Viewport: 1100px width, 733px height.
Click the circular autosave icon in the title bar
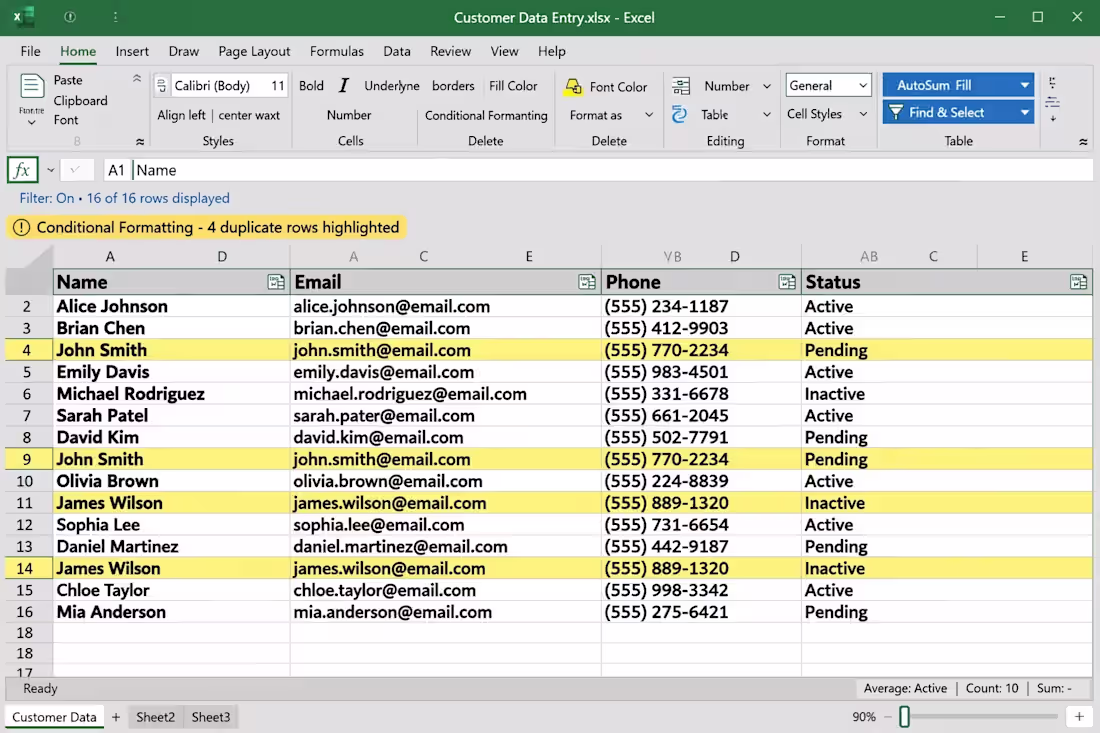(69, 17)
